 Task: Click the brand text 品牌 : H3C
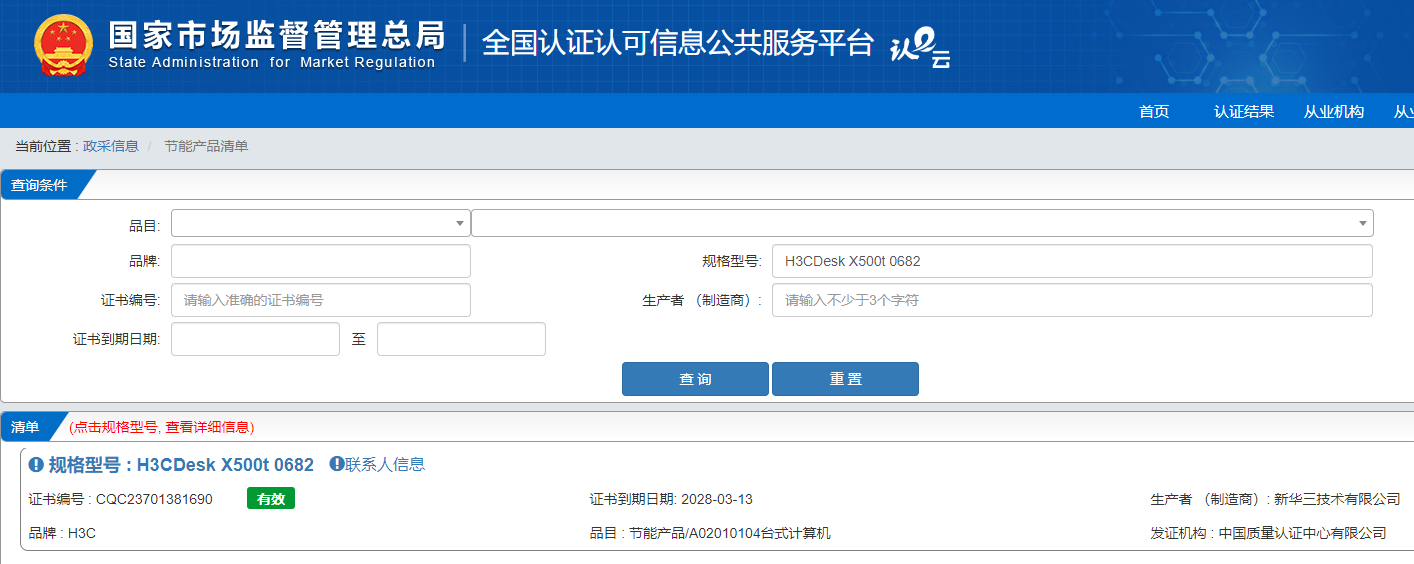point(63,533)
